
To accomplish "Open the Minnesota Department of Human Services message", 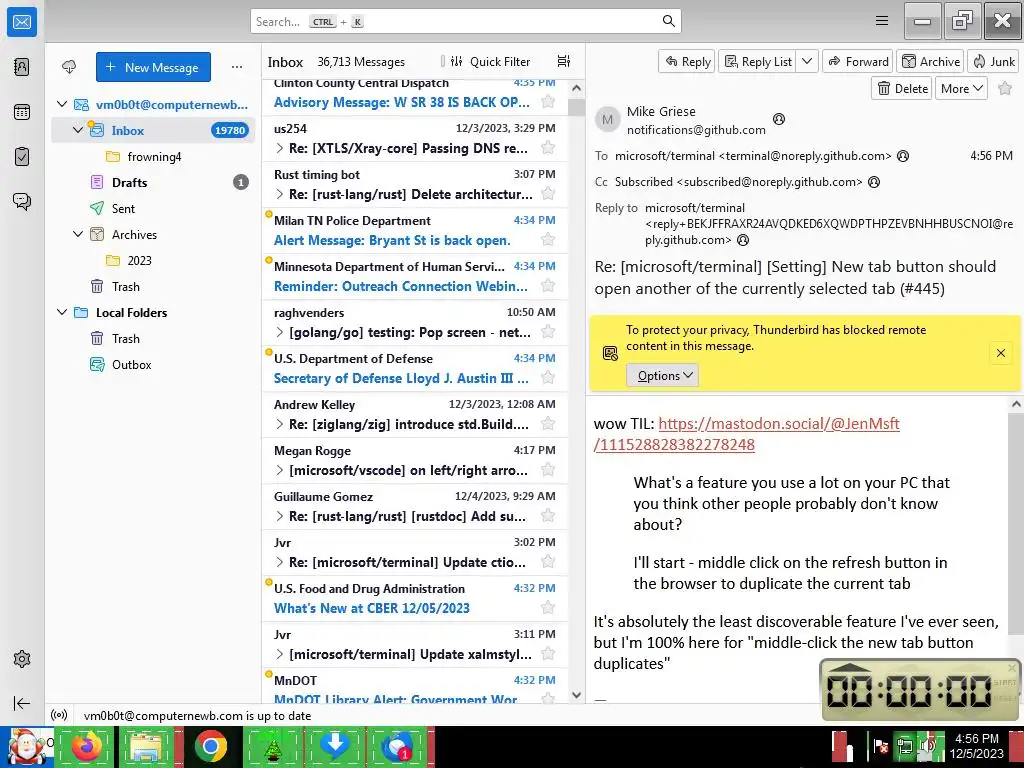I will (415, 276).
